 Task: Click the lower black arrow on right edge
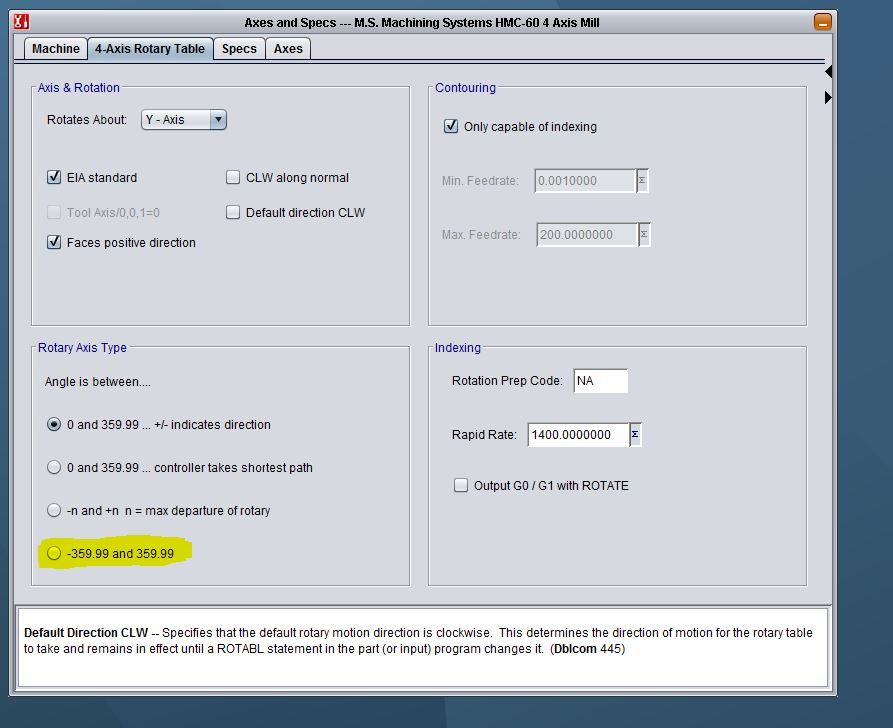click(828, 97)
